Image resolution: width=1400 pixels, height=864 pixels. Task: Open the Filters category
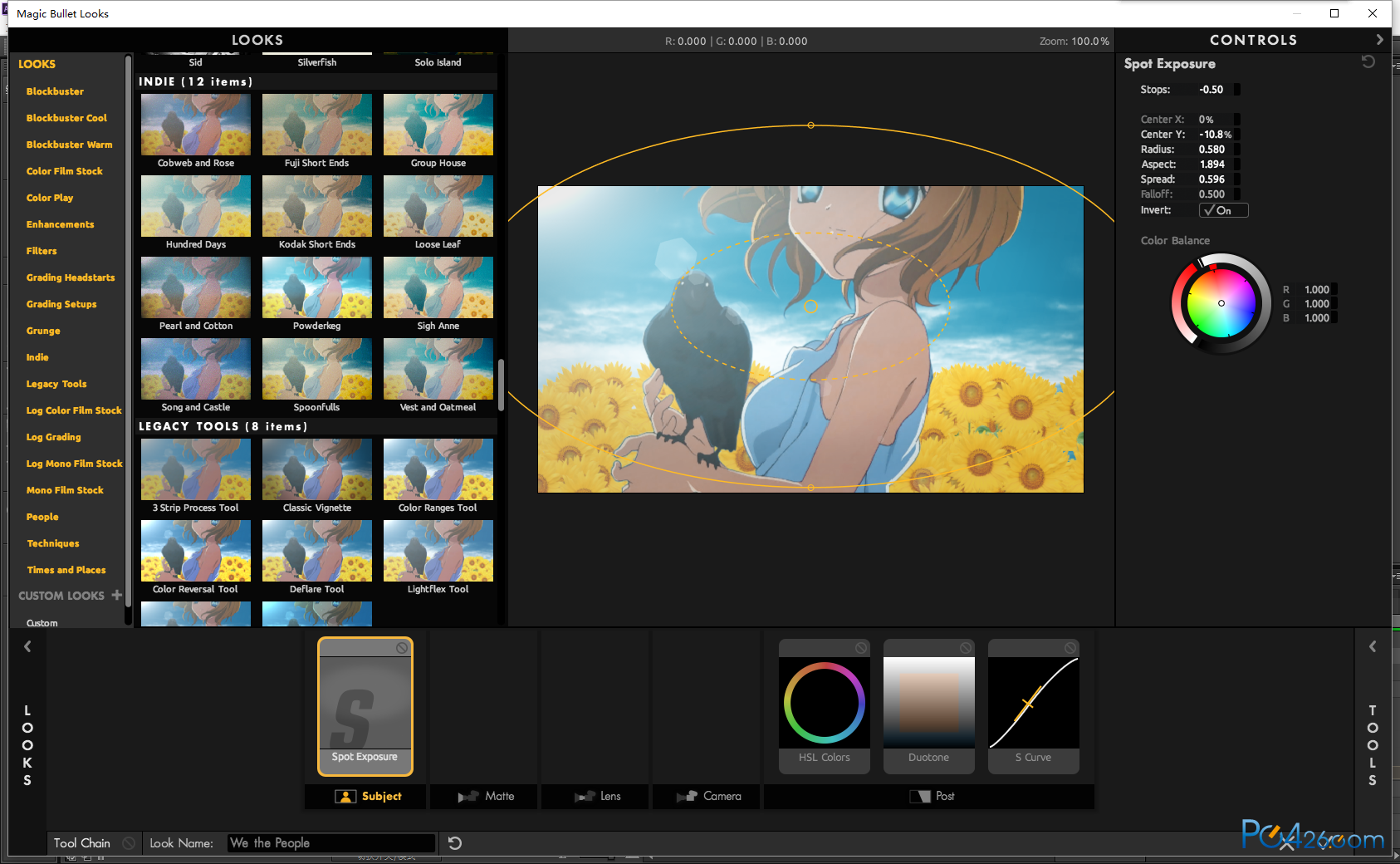tap(42, 251)
